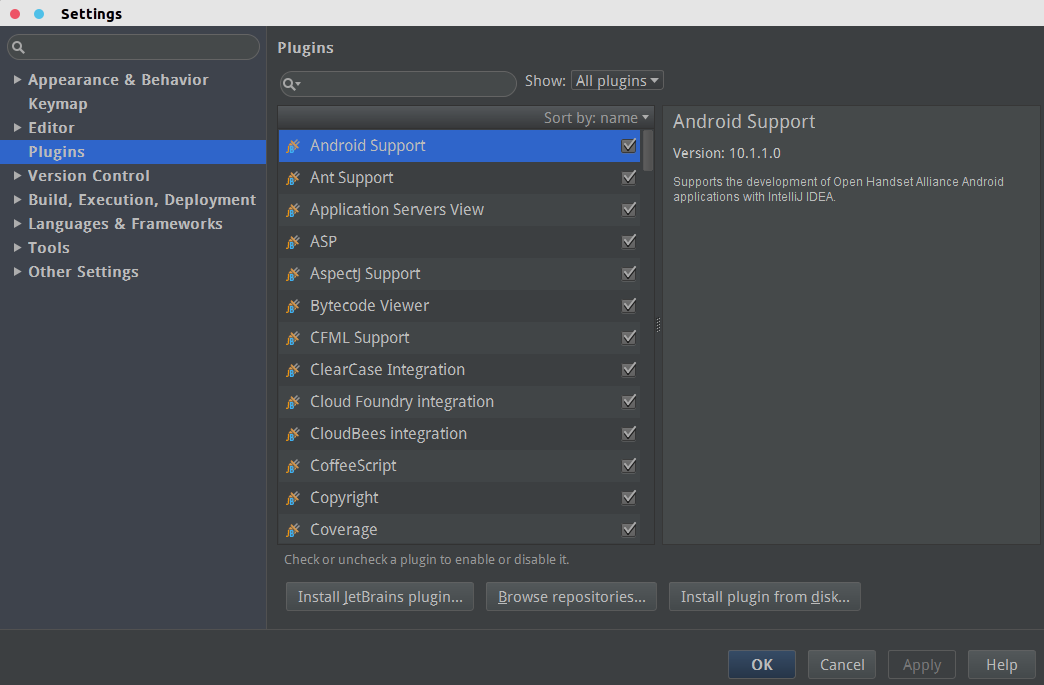This screenshot has width=1044, height=685.
Task: Click Browse repositories button
Action: (571, 596)
